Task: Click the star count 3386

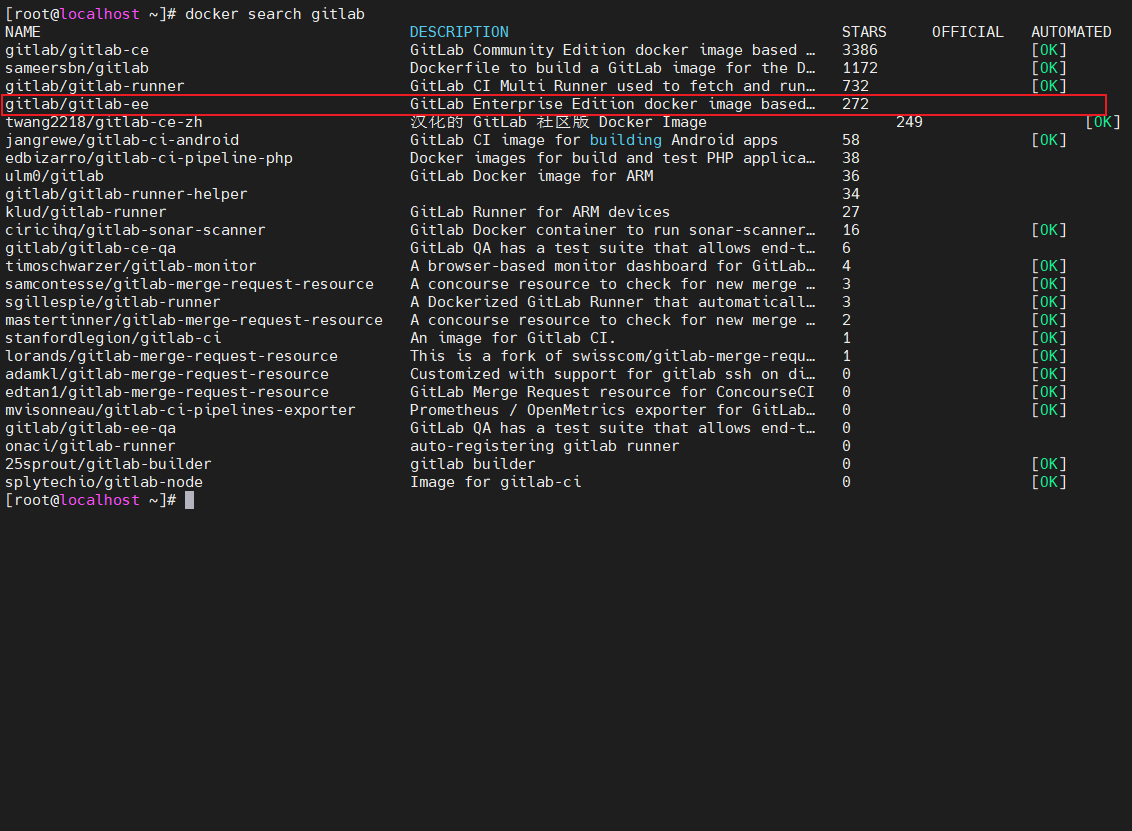Action: (x=860, y=50)
